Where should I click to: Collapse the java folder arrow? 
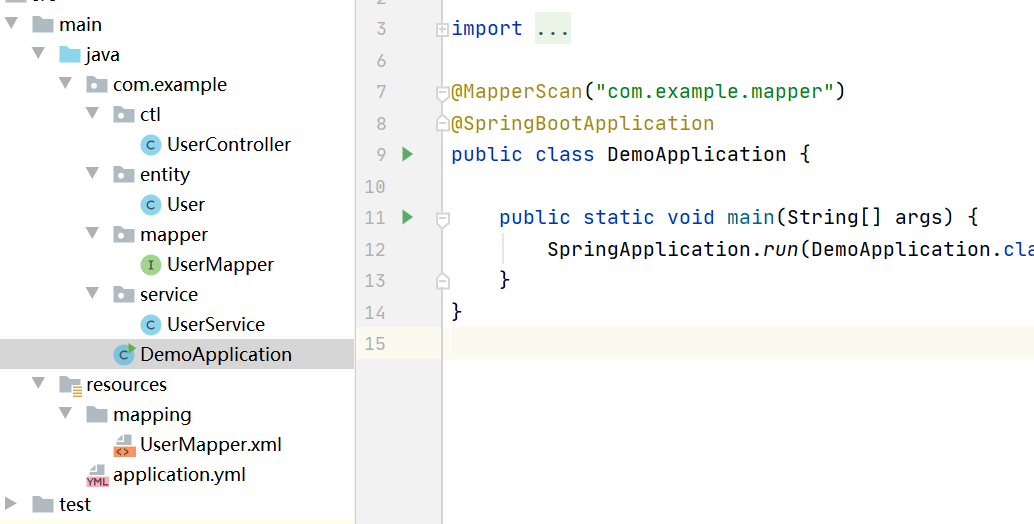point(38,53)
